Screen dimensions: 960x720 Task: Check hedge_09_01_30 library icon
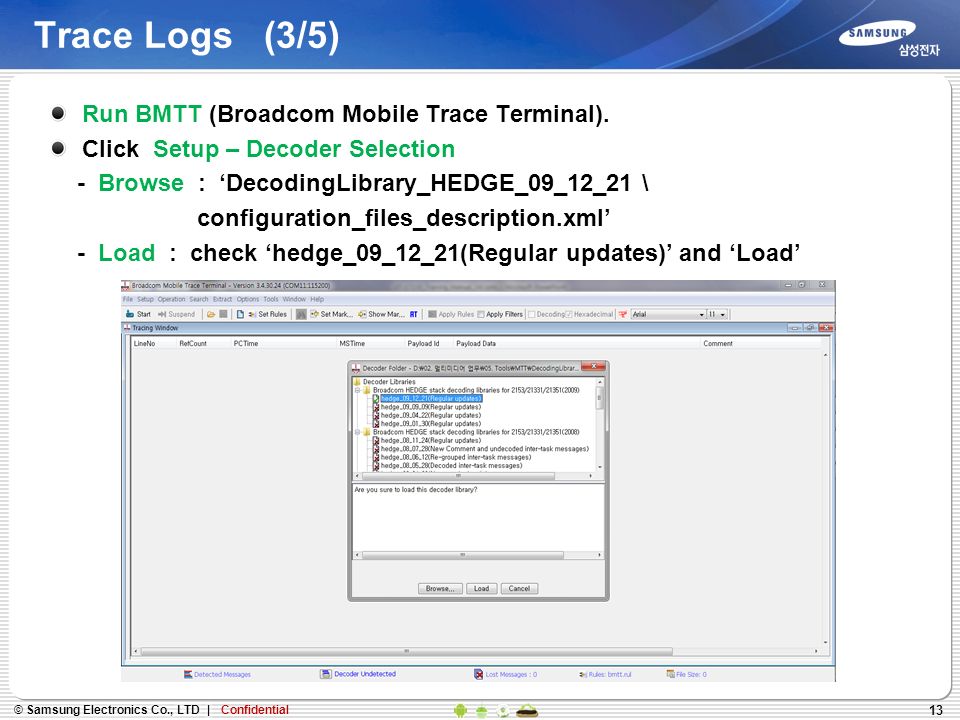pos(376,424)
